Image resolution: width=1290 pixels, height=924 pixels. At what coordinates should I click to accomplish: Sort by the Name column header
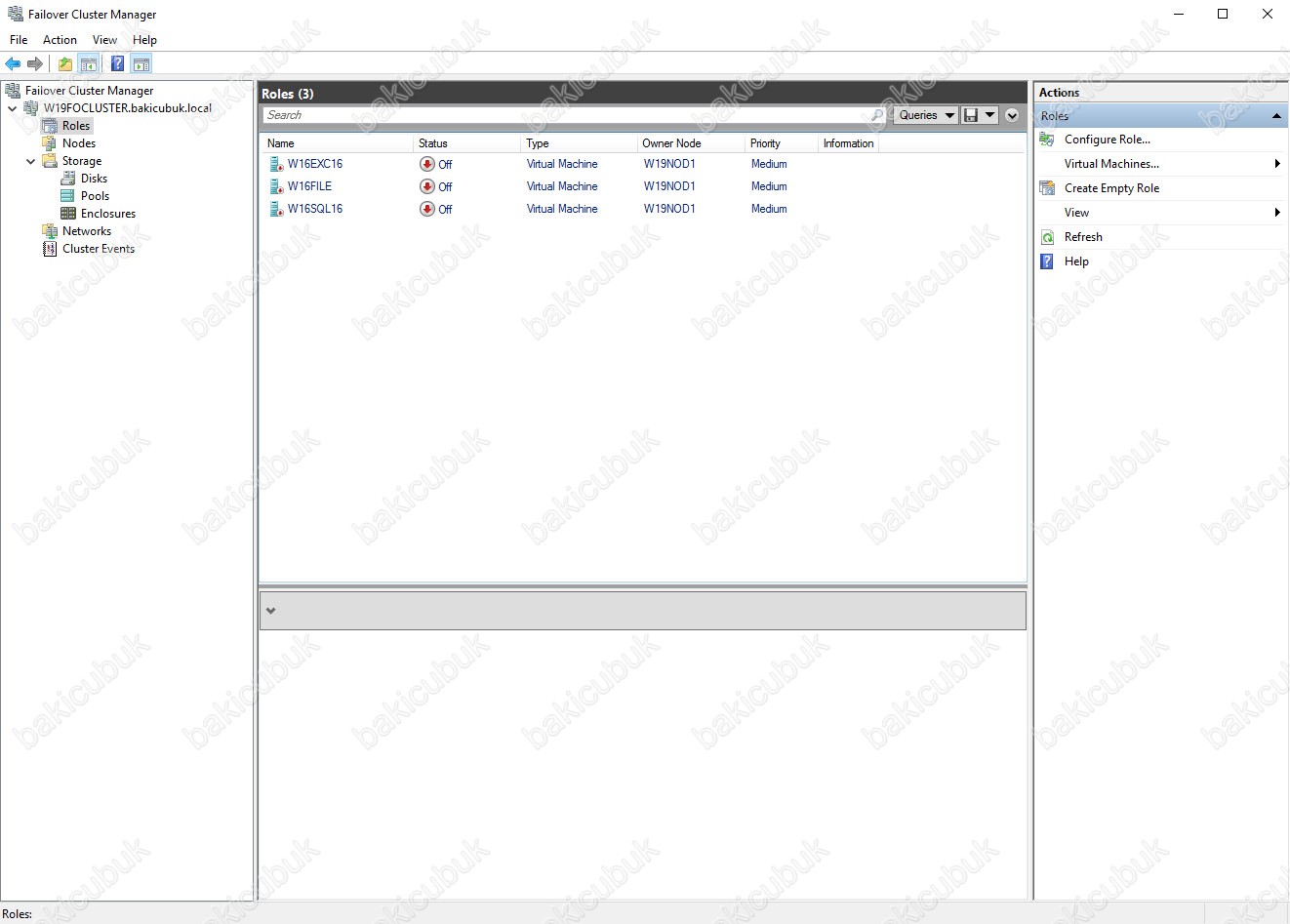click(338, 143)
